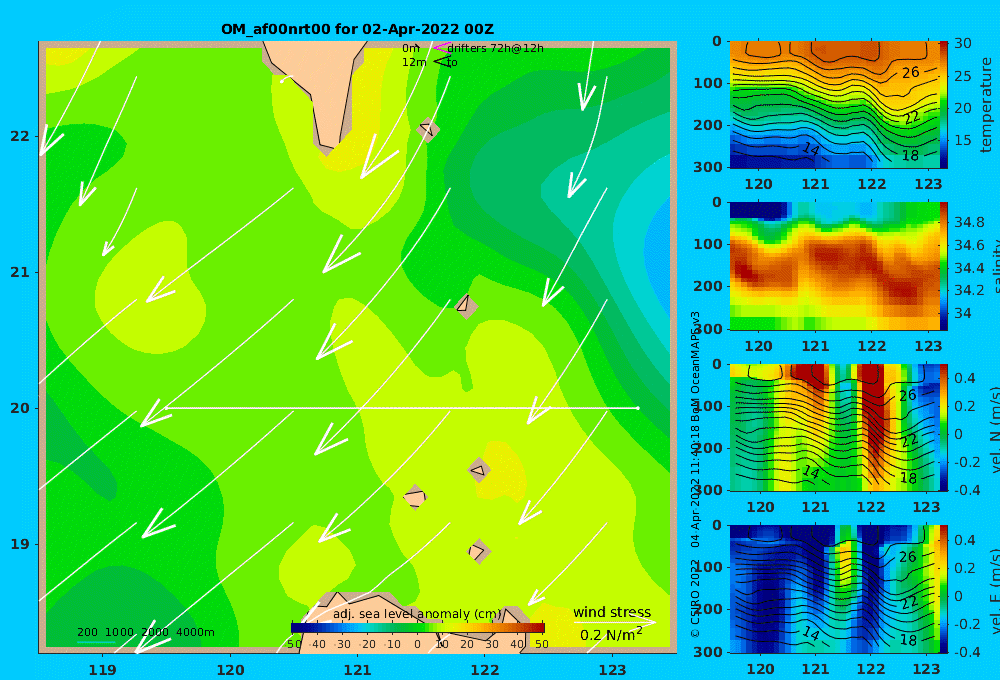Click the '200 1000 2000 4000m' depth legend
This screenshot has width=1000, height=680.
tap(145, 632)
